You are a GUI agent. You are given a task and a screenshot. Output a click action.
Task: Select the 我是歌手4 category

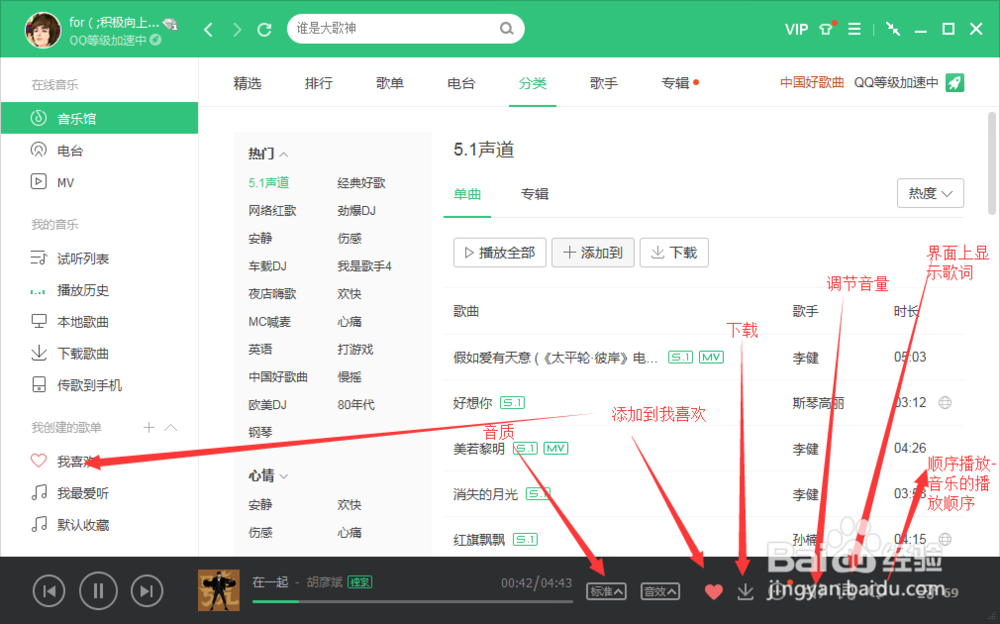[x=364, y=266]
